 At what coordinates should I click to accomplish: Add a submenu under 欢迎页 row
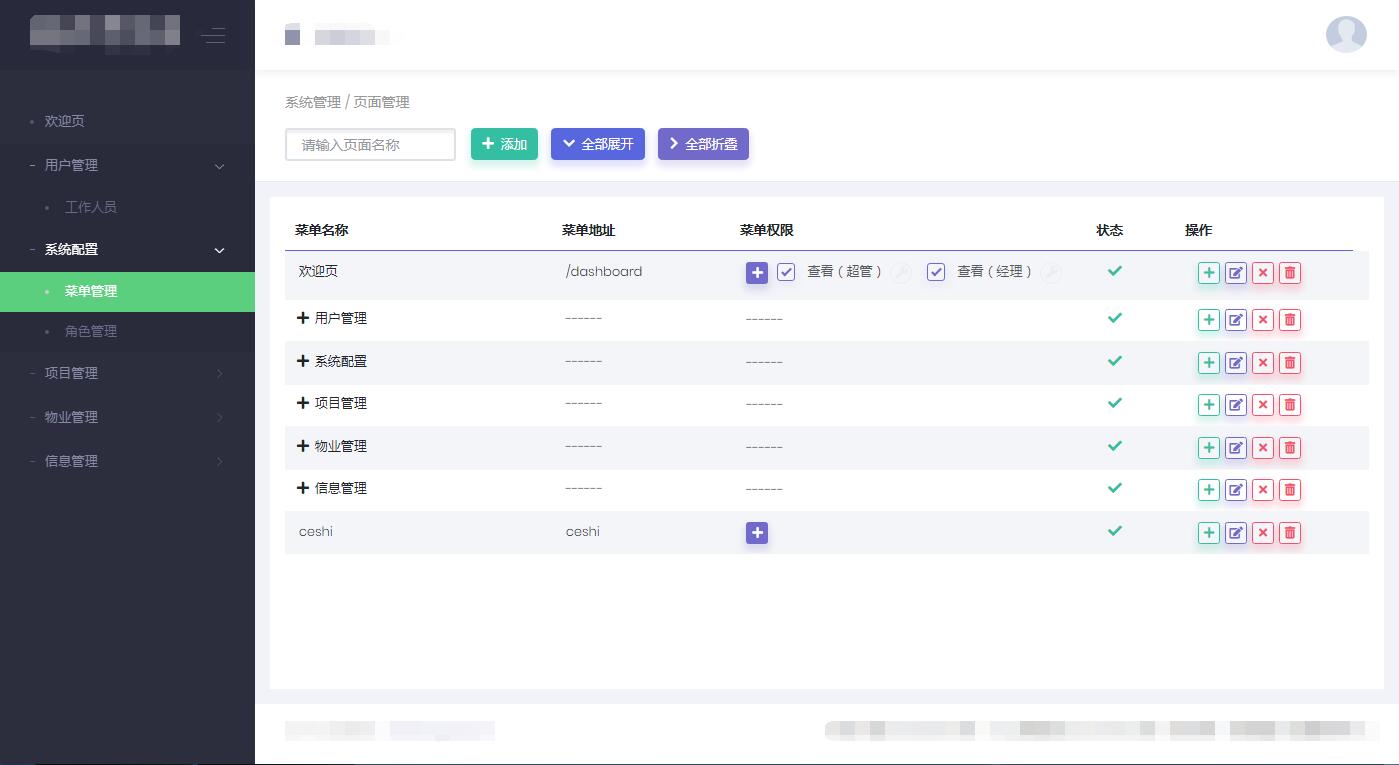point(1209,272)
